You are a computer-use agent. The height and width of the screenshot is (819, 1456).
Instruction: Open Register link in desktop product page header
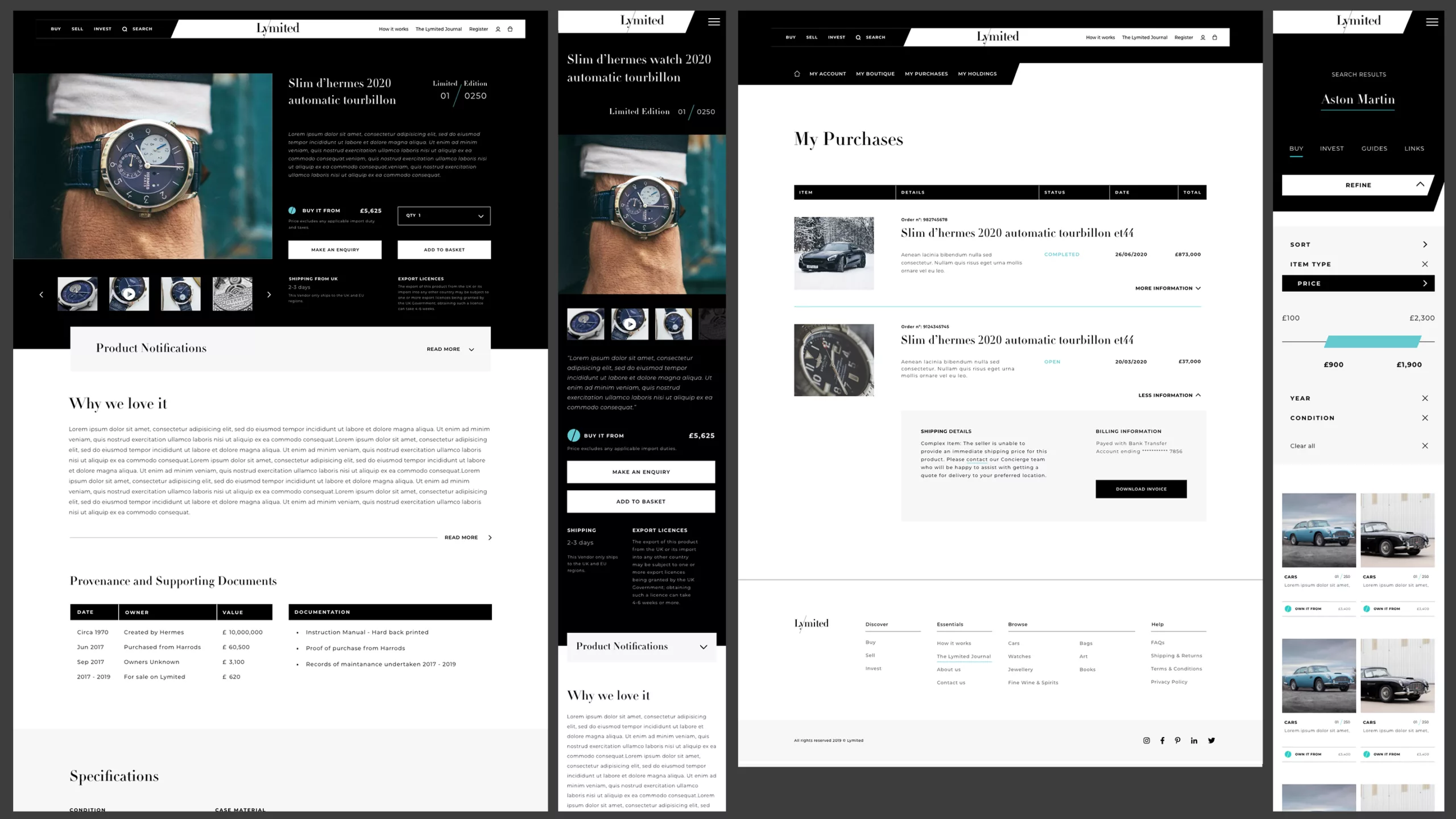point(478,29)
